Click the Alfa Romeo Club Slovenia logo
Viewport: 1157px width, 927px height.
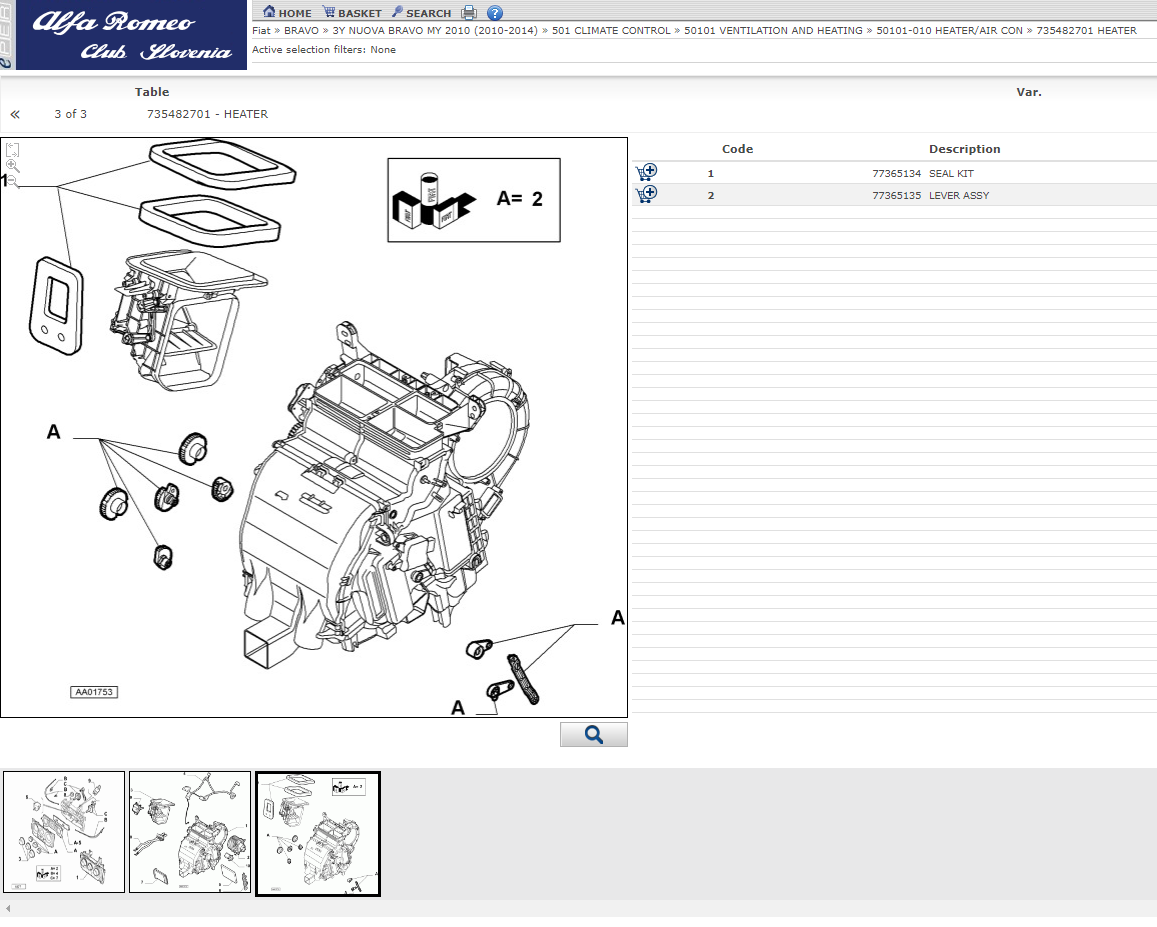(x=131, y=35)
